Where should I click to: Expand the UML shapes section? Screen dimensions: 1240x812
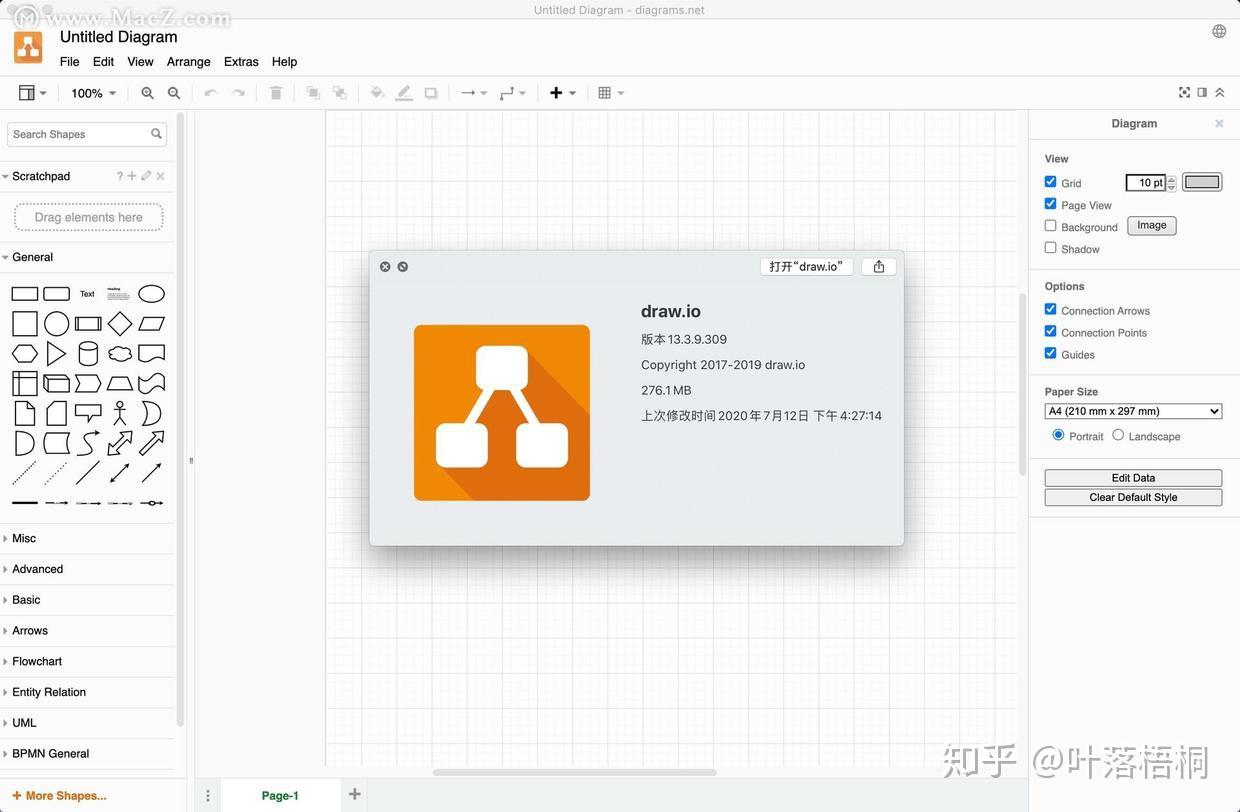pos(24,722)
